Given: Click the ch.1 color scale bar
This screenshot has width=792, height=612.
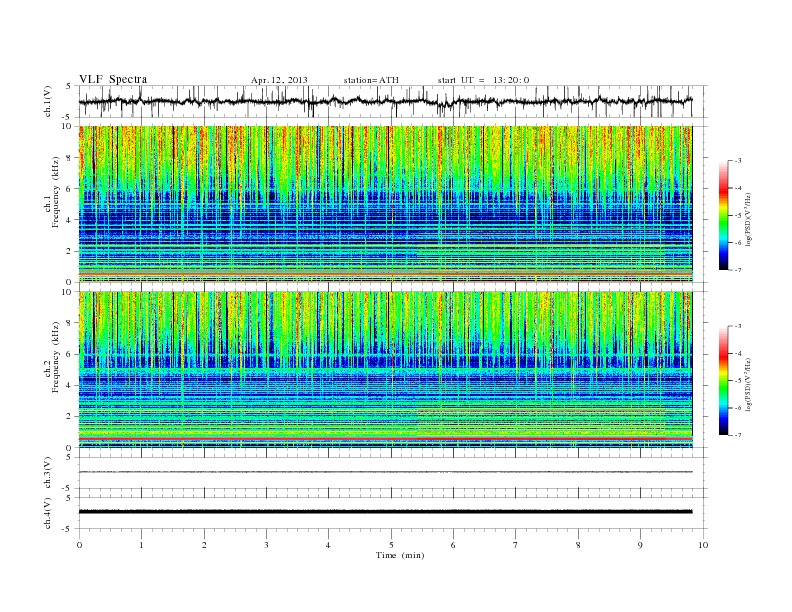Looking at the screenshot, I should point(723,215).
